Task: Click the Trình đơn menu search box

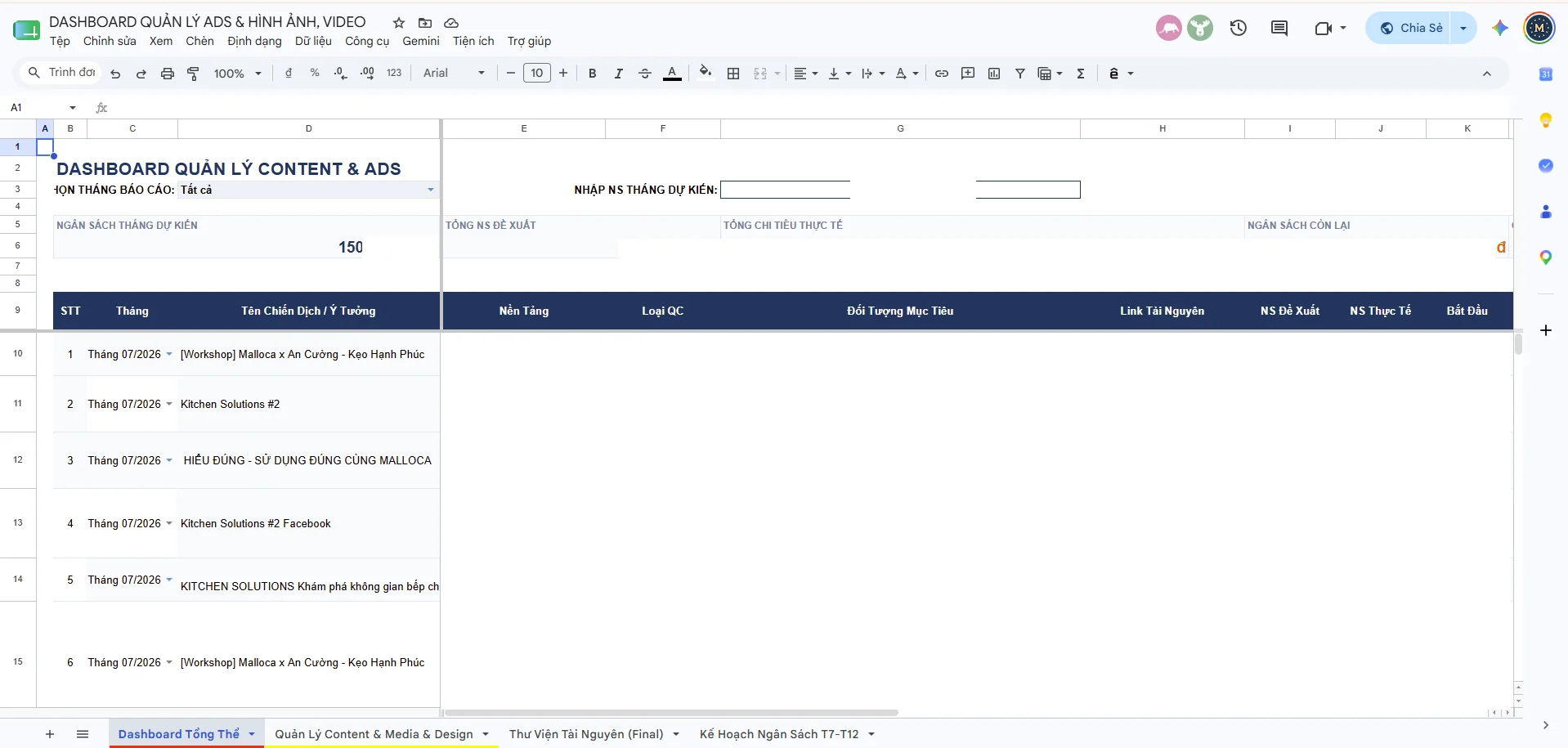Action: coord(61,73)
